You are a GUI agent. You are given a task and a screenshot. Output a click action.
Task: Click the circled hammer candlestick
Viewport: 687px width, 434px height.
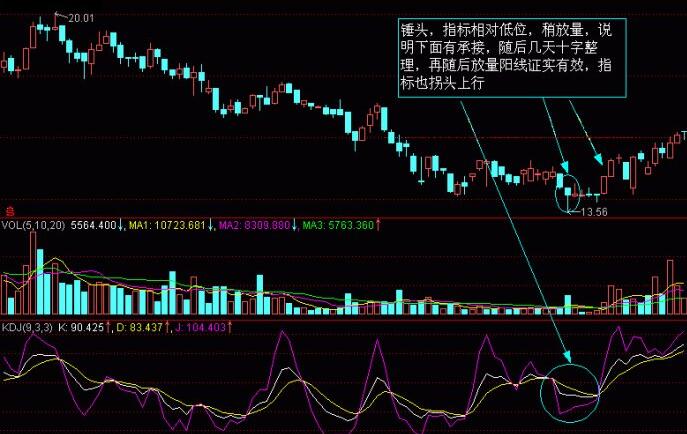[x=568, y=189]
